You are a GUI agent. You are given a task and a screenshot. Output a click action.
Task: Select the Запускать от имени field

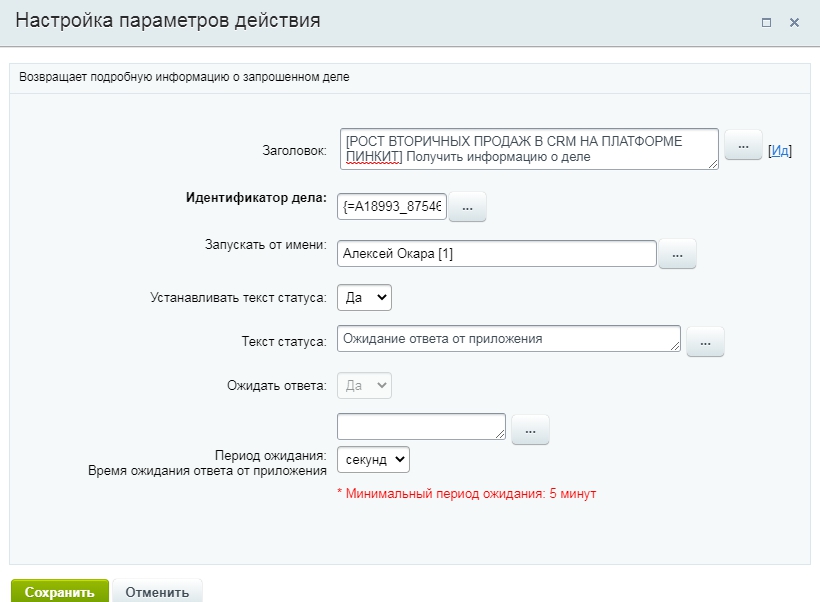point(496,254)
